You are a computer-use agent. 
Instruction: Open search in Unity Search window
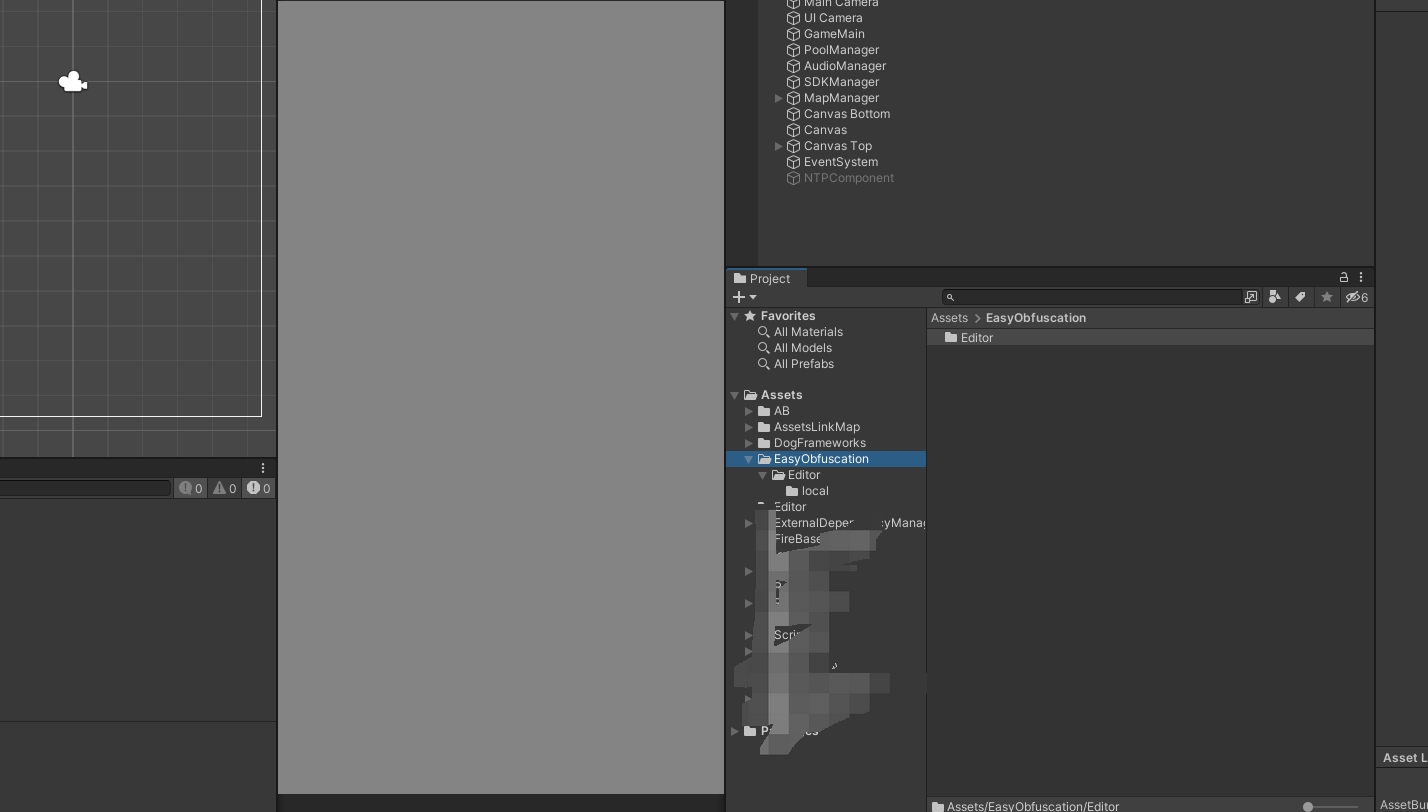click(x=1251, y=297)
